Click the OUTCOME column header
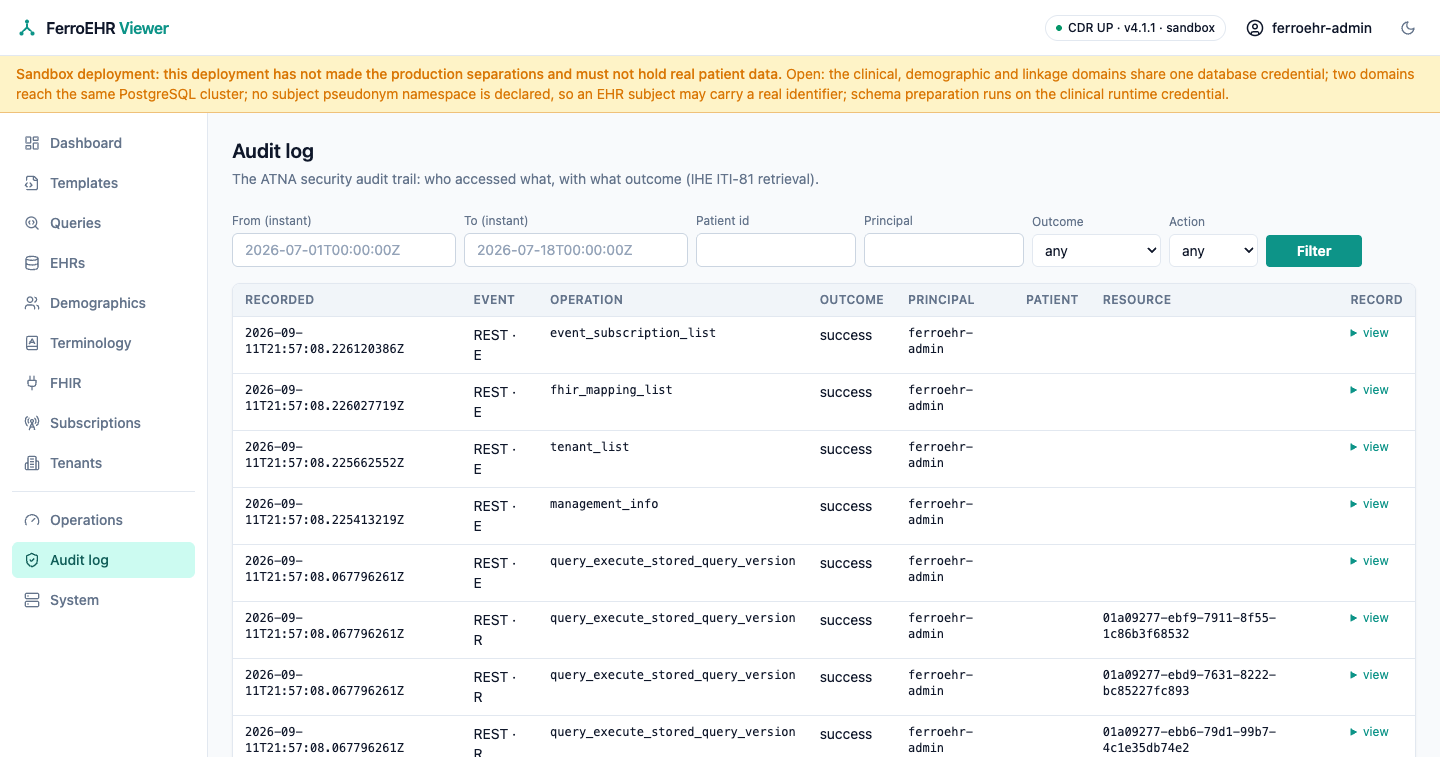The image size is (1440, 757). tap(852, 300)
